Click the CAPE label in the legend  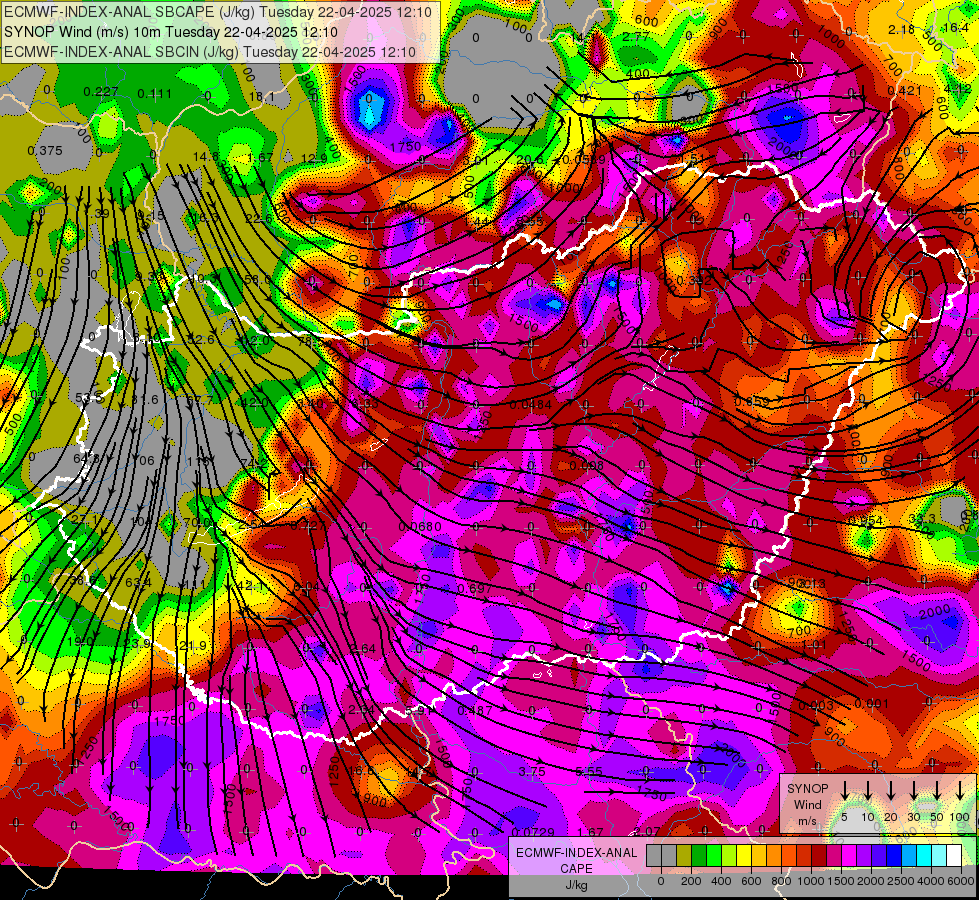(576, 869)
